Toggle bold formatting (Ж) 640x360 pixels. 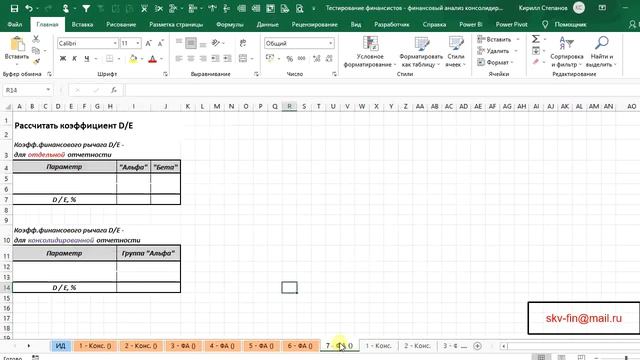[x=63, y=59]
